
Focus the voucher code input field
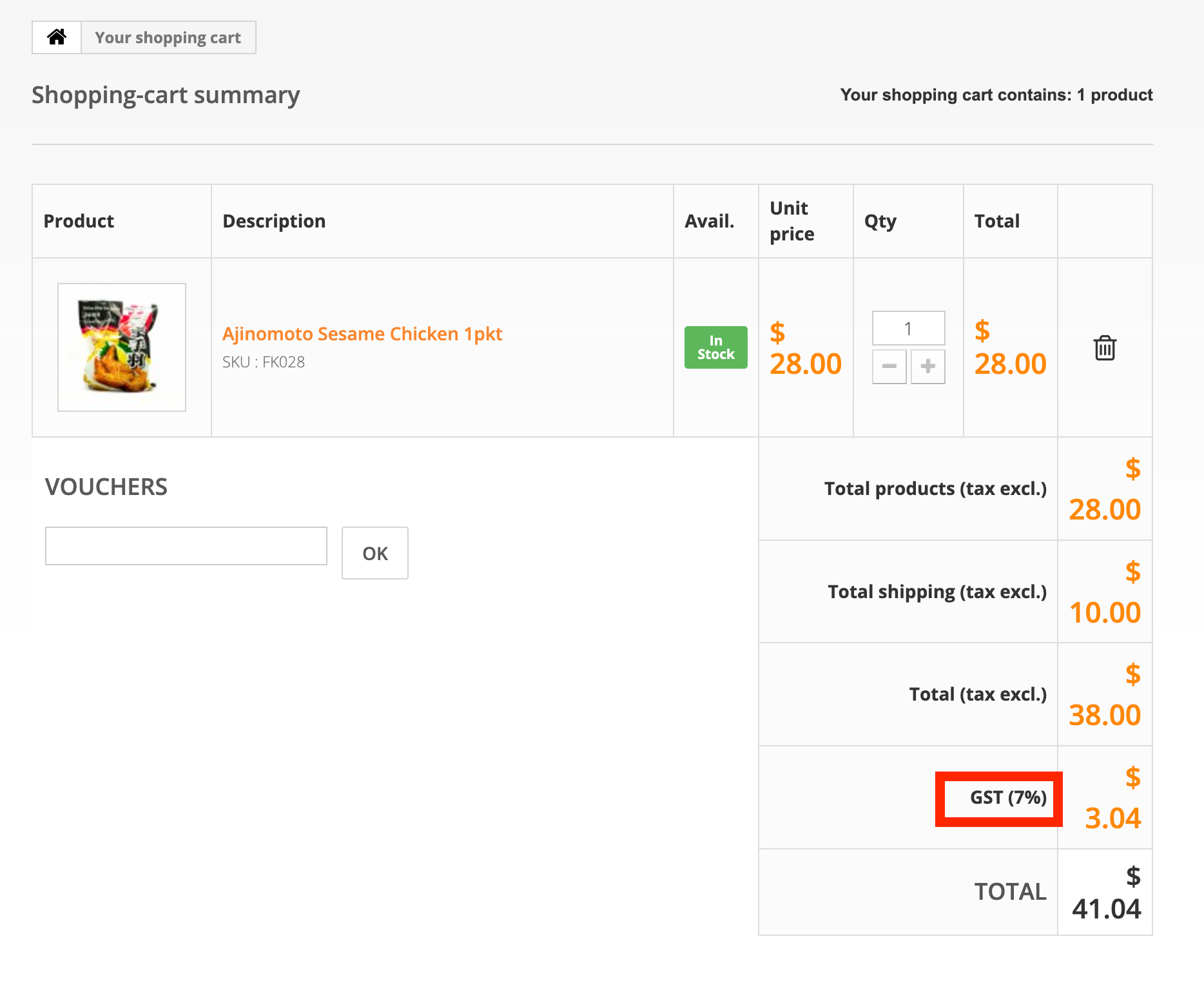click(186, 546)
